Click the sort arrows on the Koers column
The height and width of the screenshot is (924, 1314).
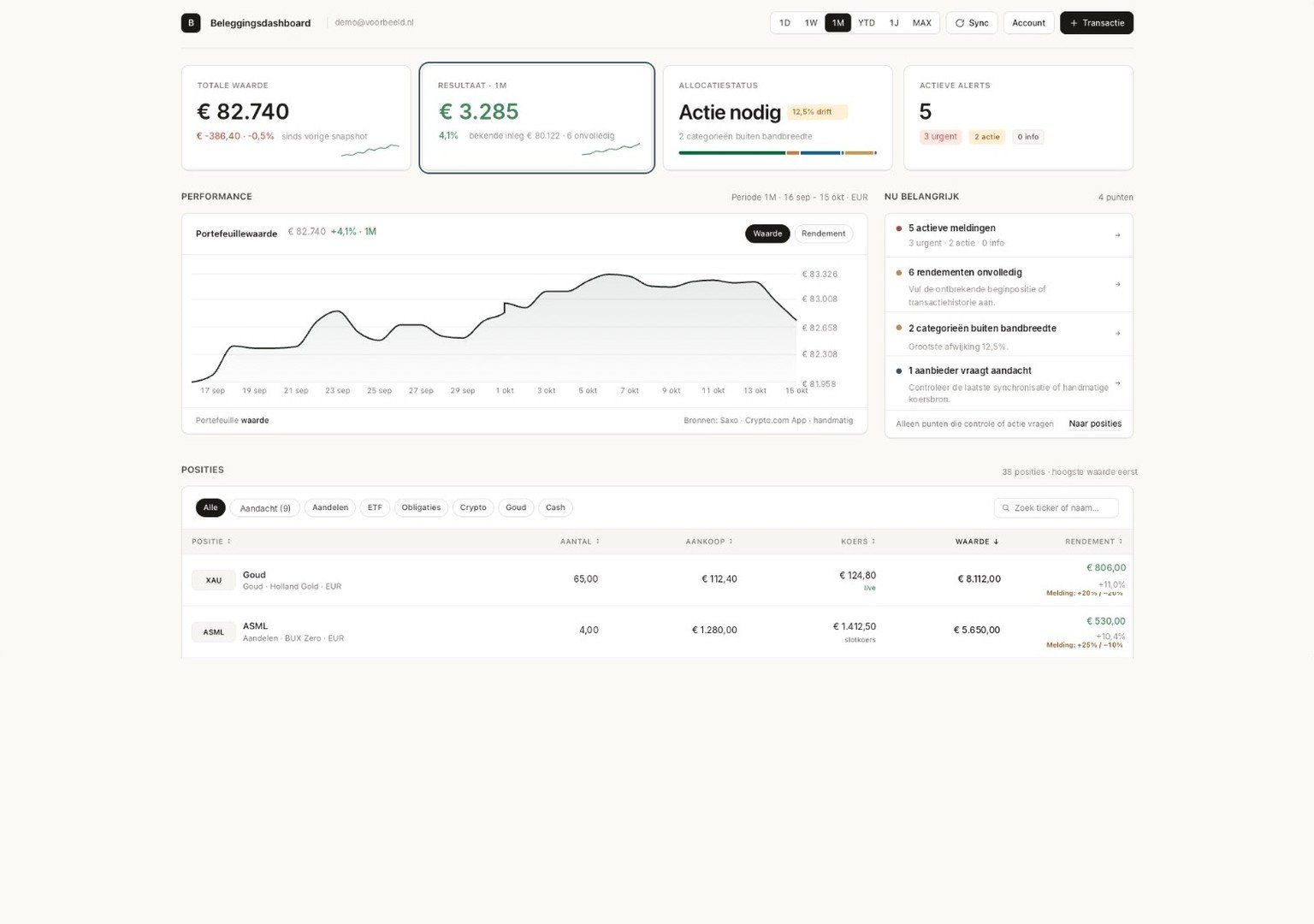pyautogui.click(x=873, y=542)
